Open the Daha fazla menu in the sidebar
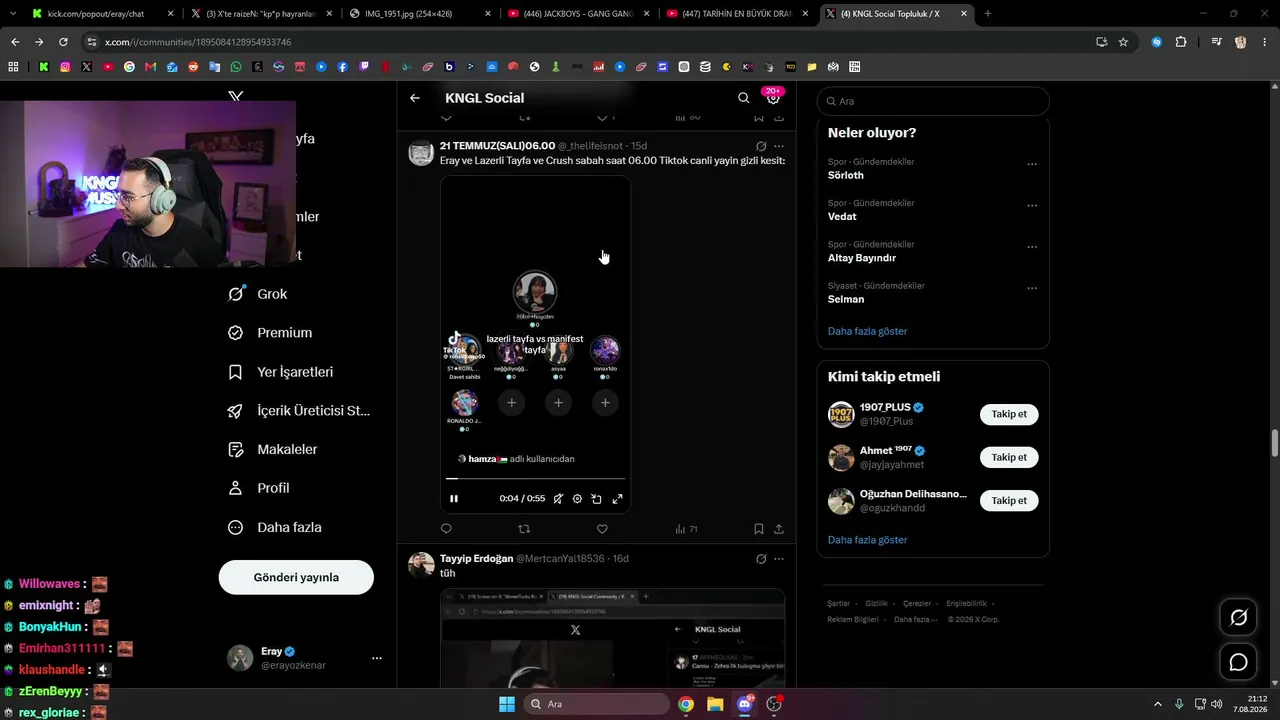The width and height of the screenshot is (1280, 720). point(275,527)
